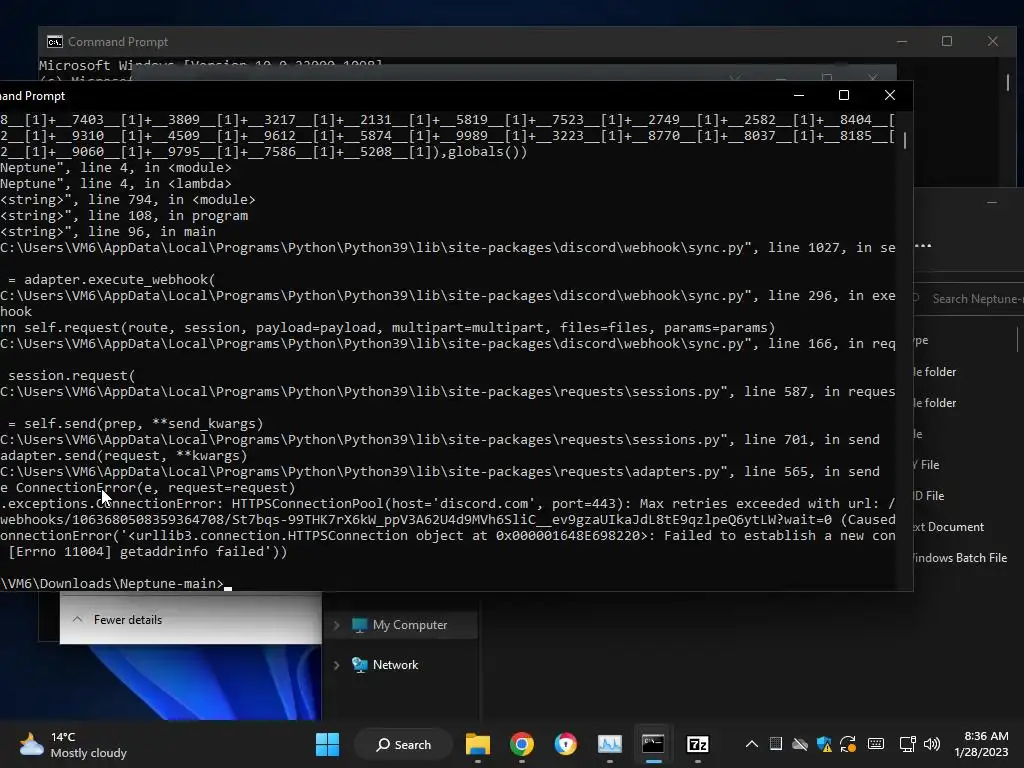1024x768 pixels.
Task: Click the front Command Prompt scrollbar thumb
Action: [x=904, y=140]
